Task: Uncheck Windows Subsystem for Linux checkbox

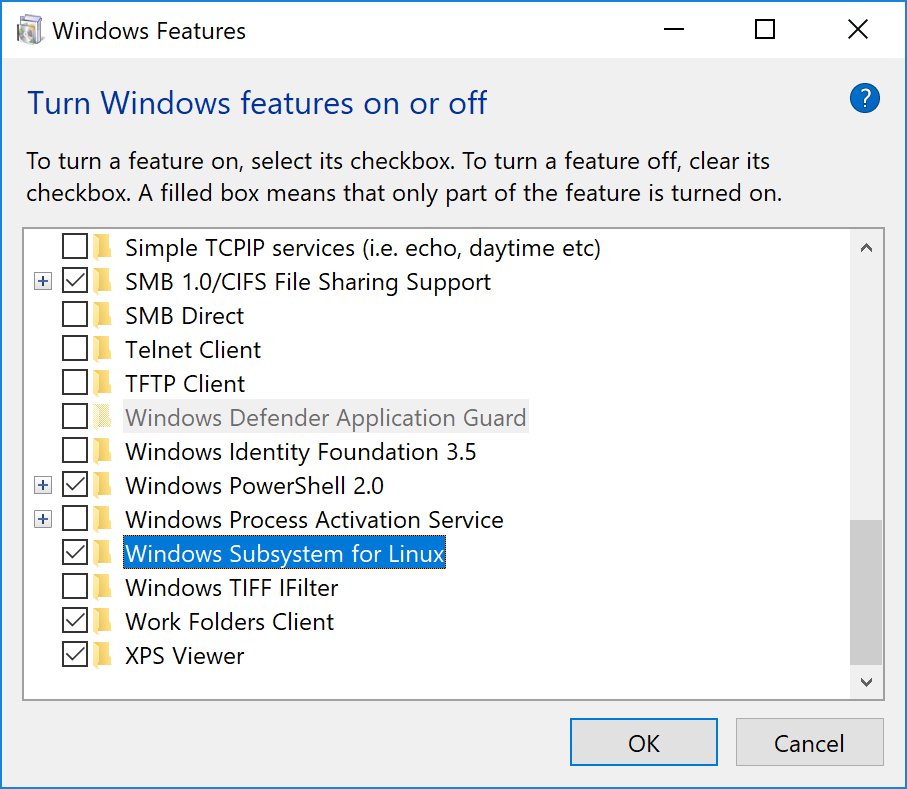Action: click(x=75, y=553)
